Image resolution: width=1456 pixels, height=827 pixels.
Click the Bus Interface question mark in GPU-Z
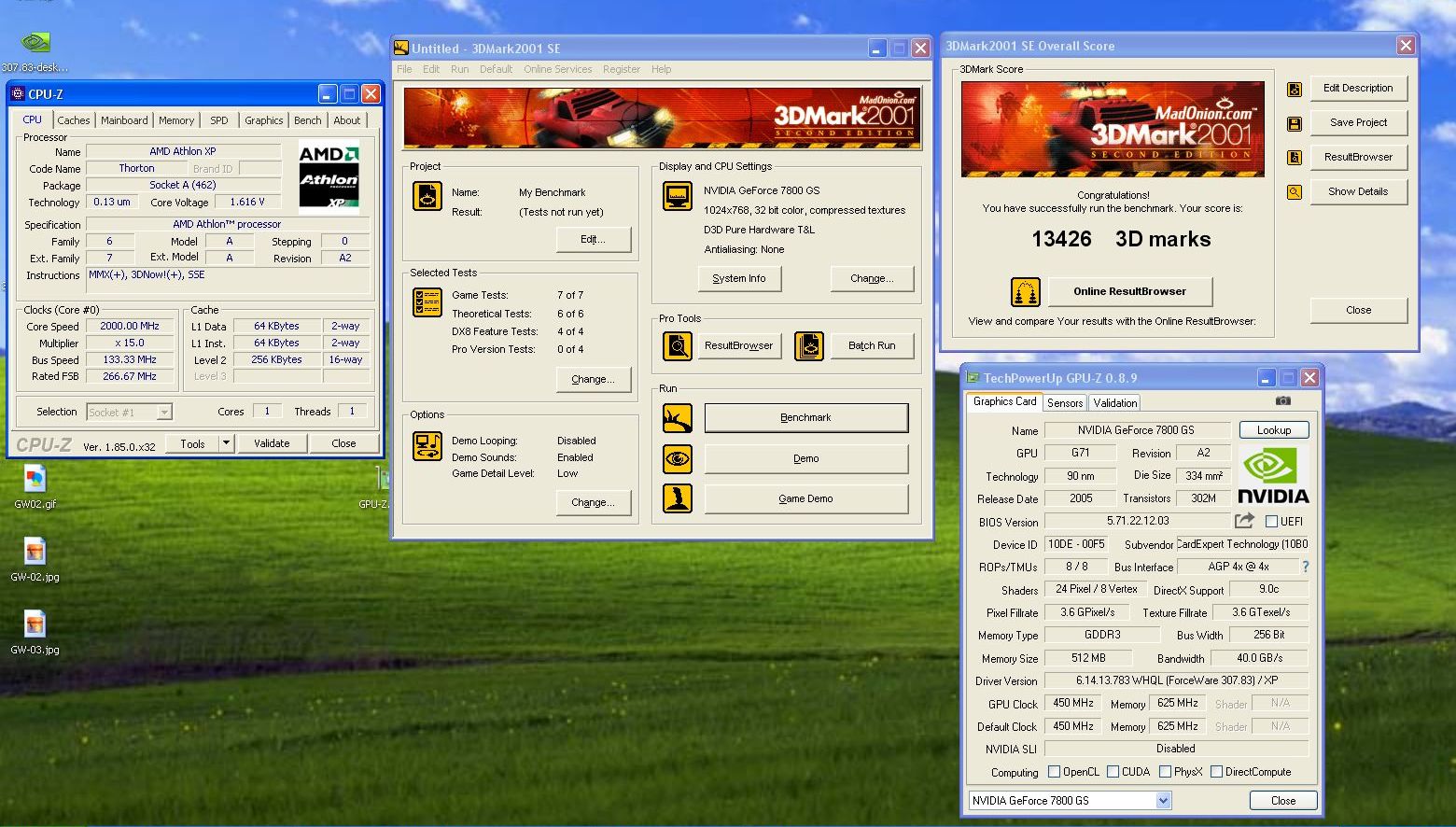point(1305,567)
